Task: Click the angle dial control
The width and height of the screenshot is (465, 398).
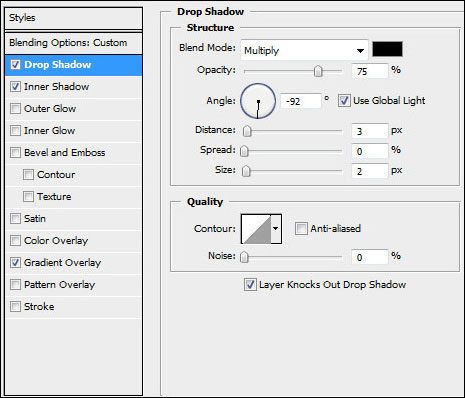Action: 258,101
